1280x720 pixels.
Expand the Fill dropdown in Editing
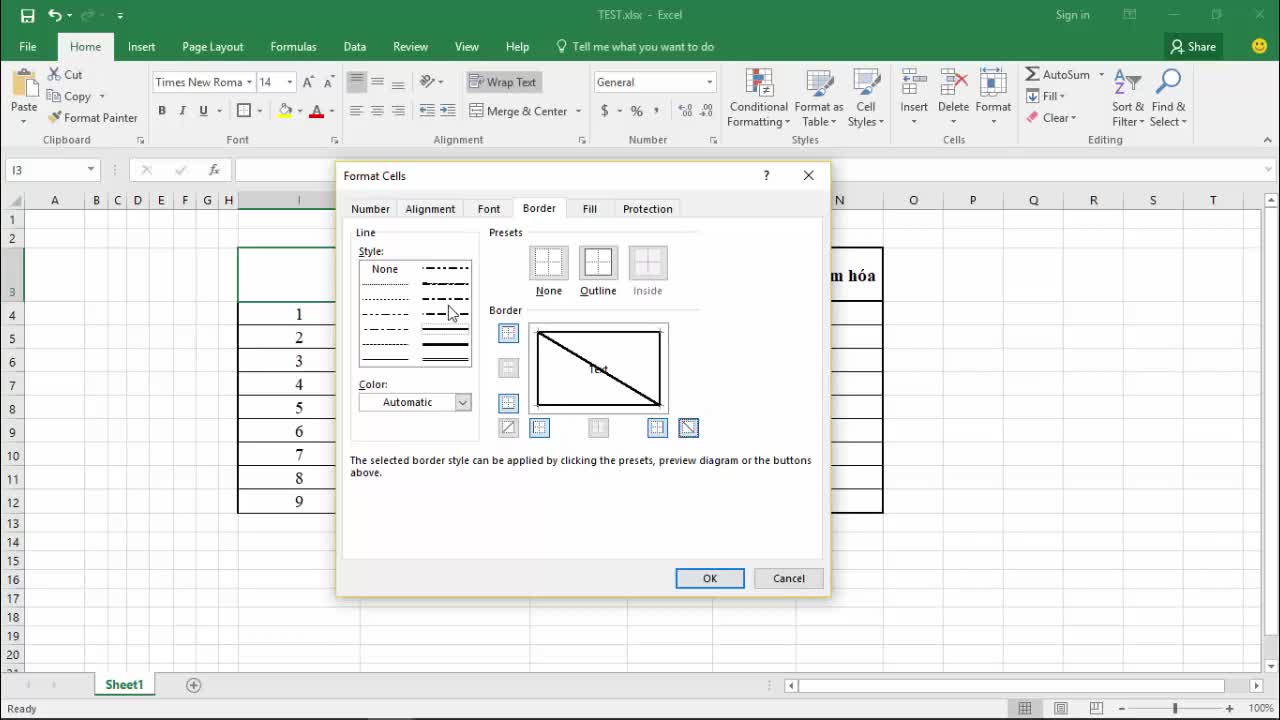[x=1061, y=97]
